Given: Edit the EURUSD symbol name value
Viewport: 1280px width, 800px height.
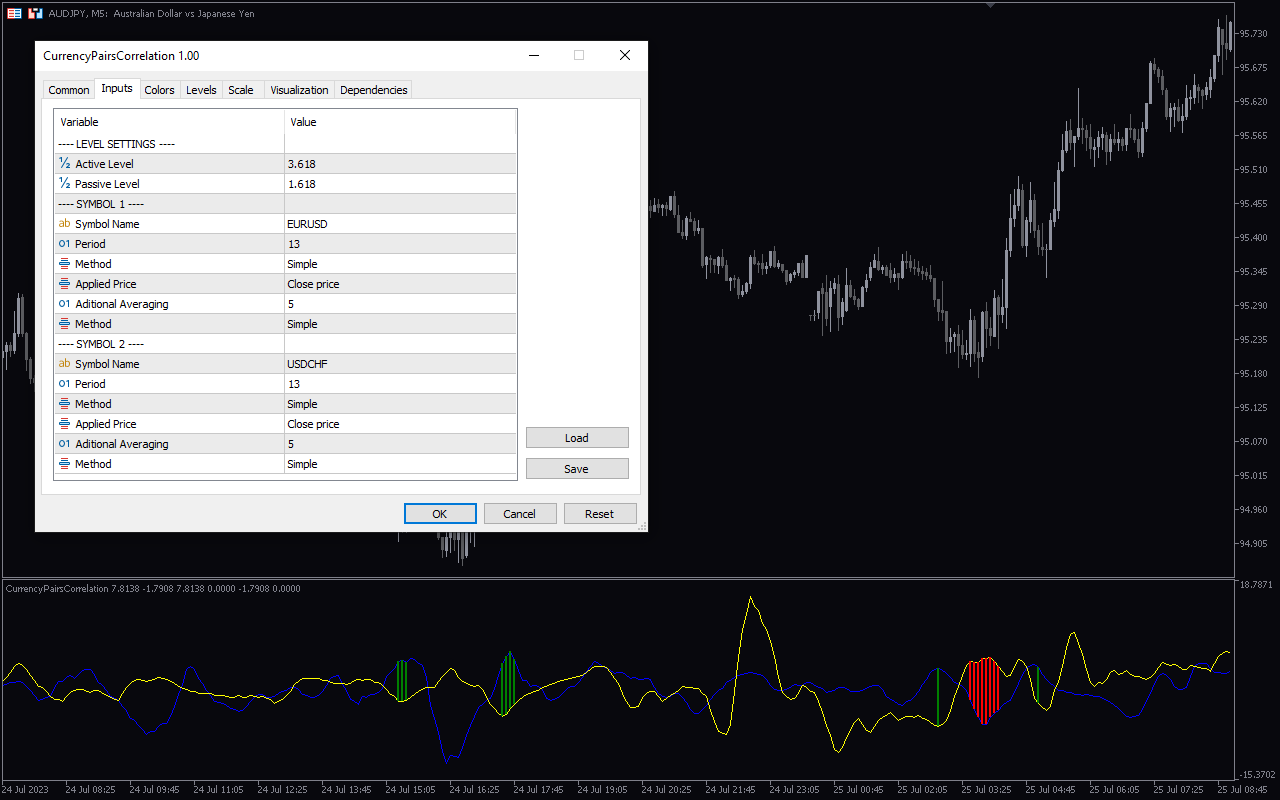Looking at the screenshot, I should [x=400, y=224].
